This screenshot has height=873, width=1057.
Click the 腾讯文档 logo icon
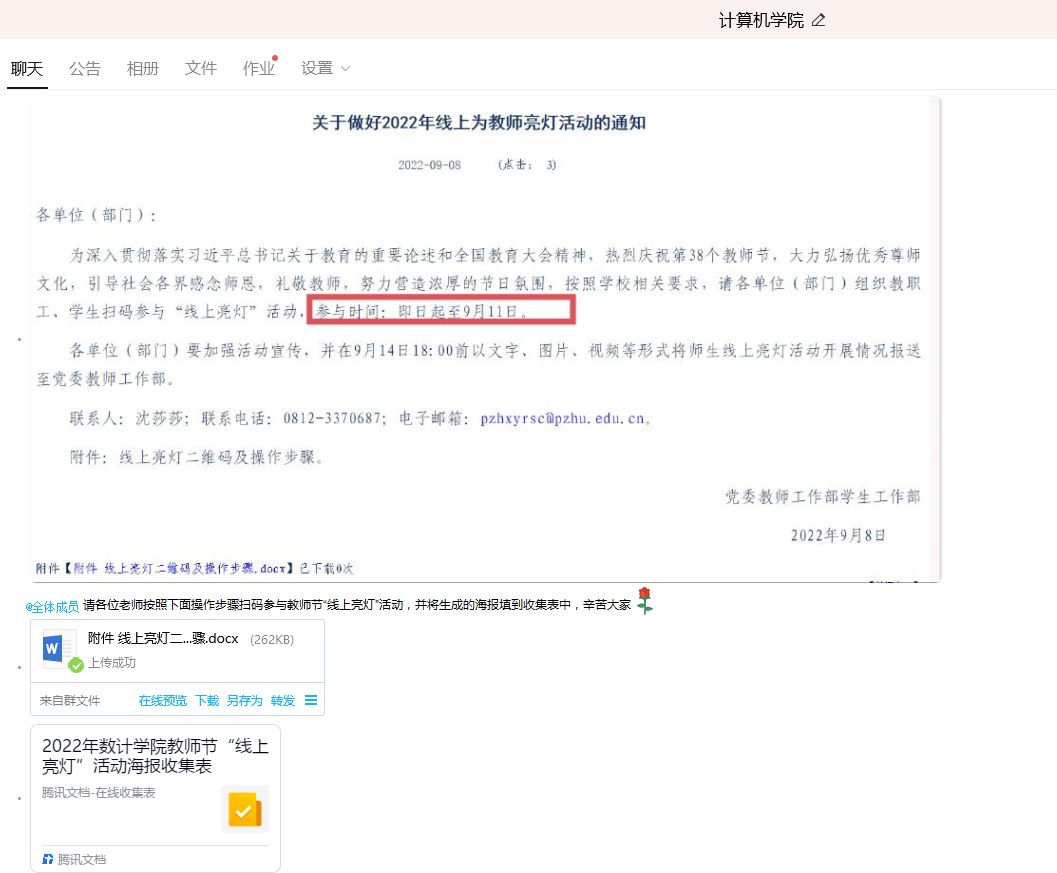point(48,859)
